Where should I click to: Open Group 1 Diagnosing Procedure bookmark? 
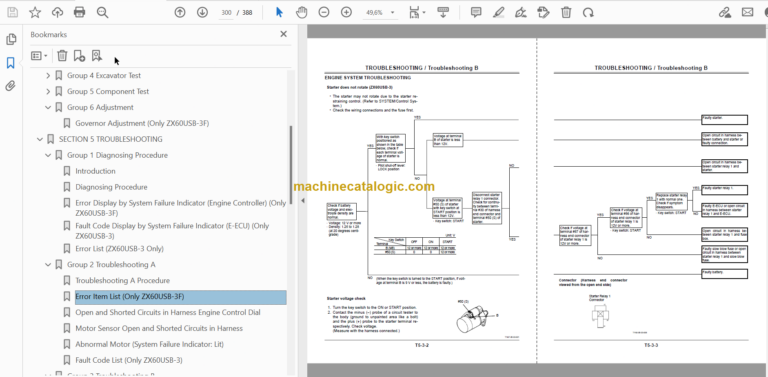click(x=117, y=155)
